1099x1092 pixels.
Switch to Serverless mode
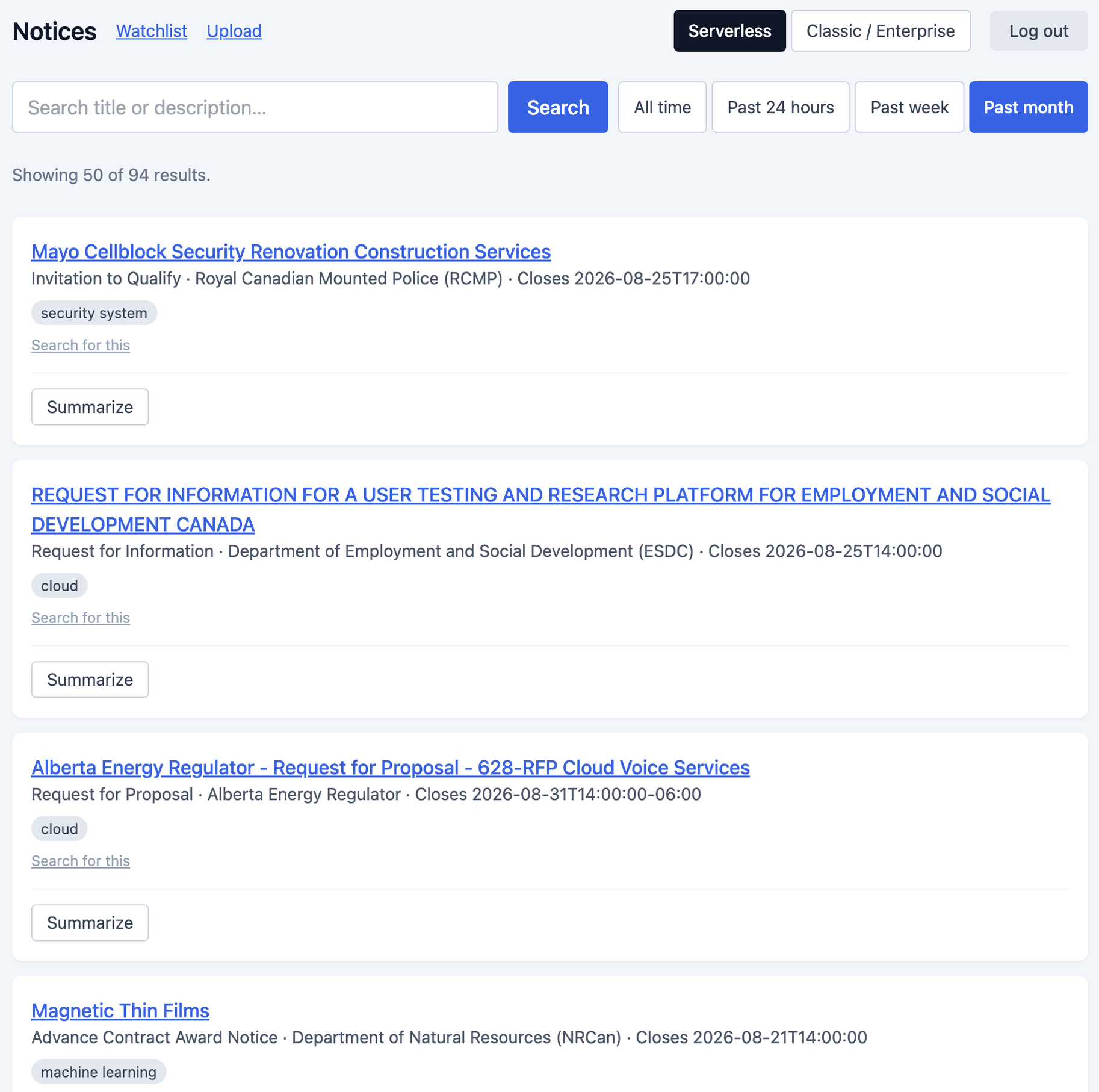729,31
